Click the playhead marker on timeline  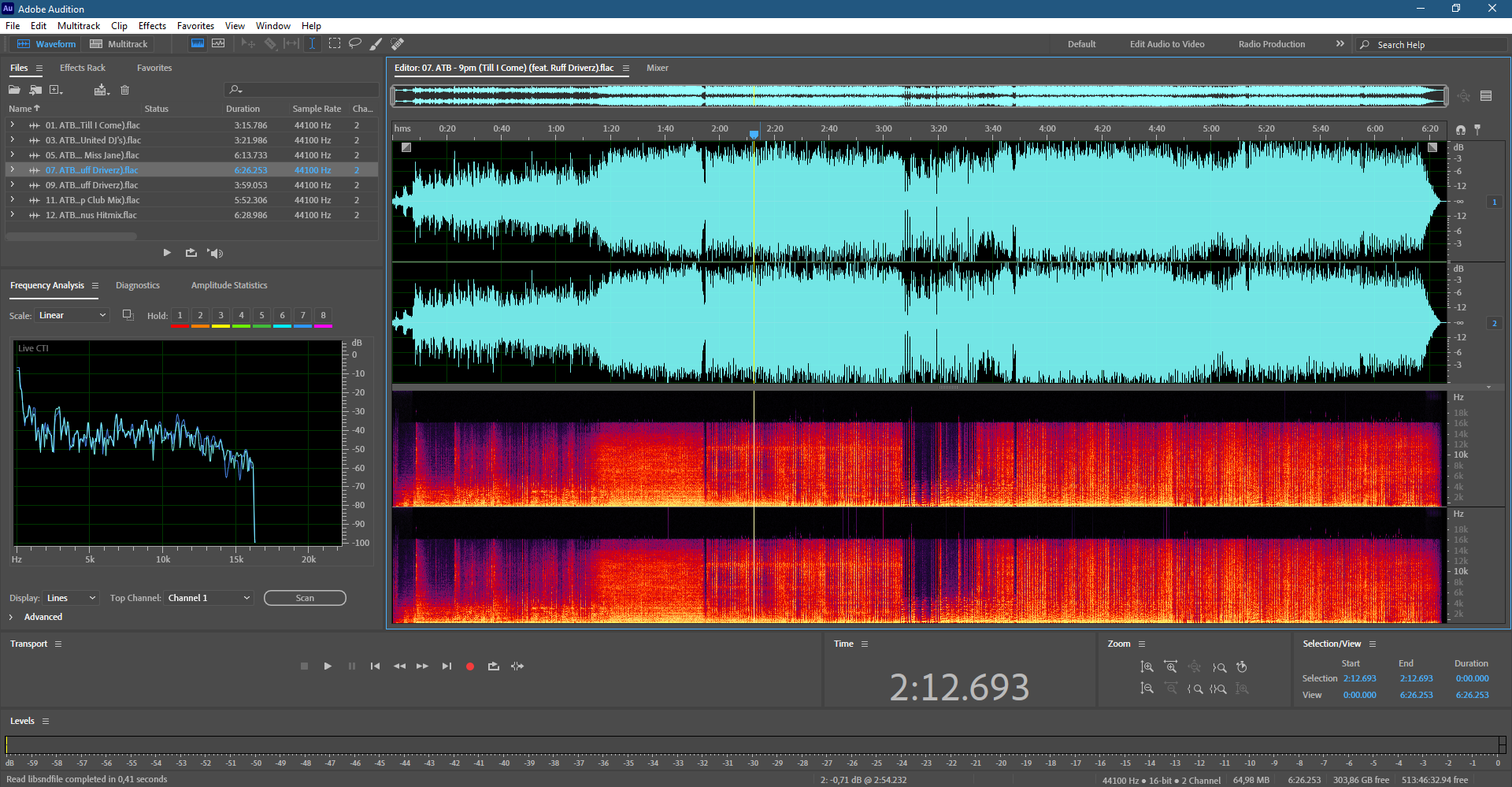point(754,135)
